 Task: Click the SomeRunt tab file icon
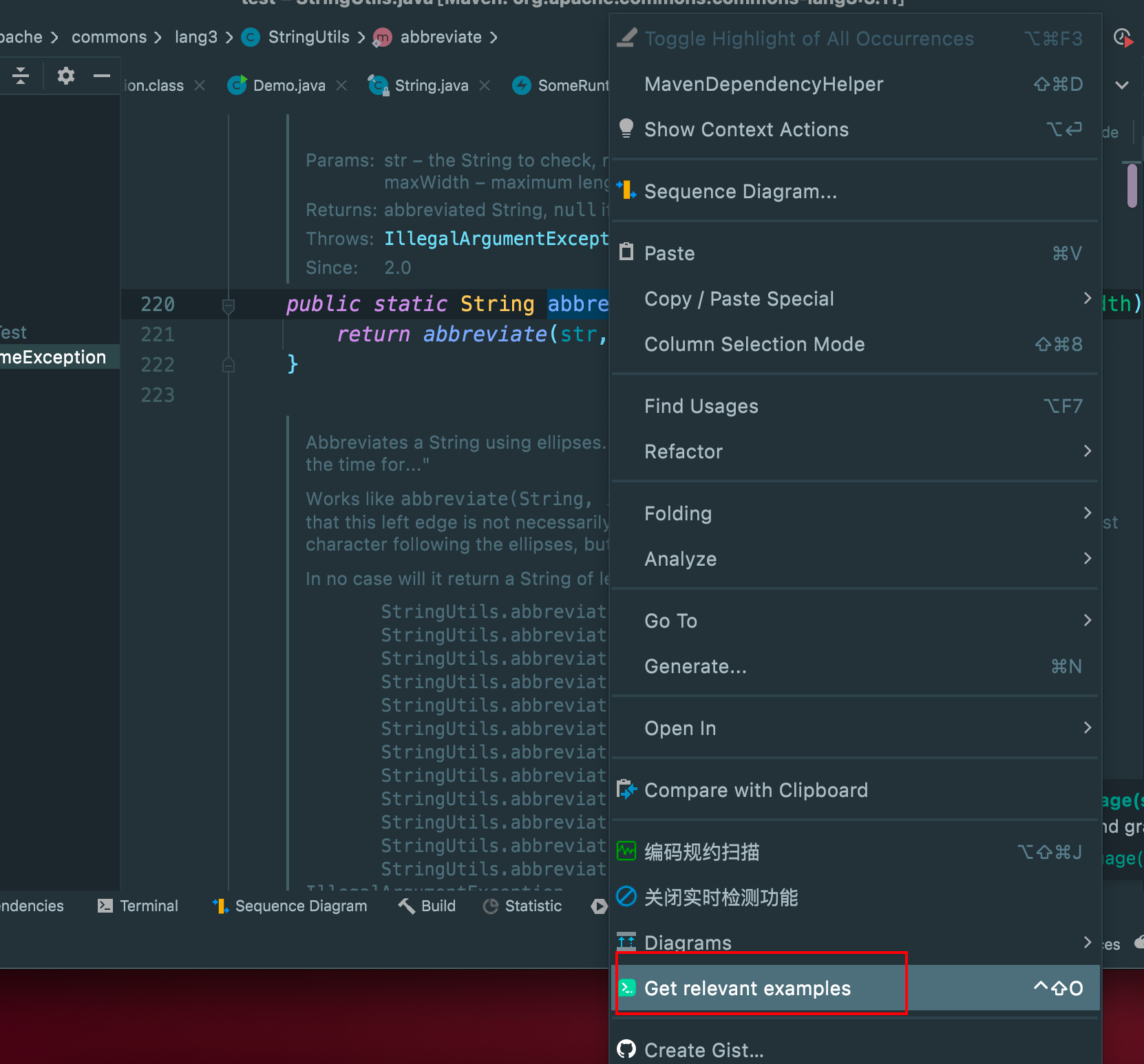tap(522, 85)
